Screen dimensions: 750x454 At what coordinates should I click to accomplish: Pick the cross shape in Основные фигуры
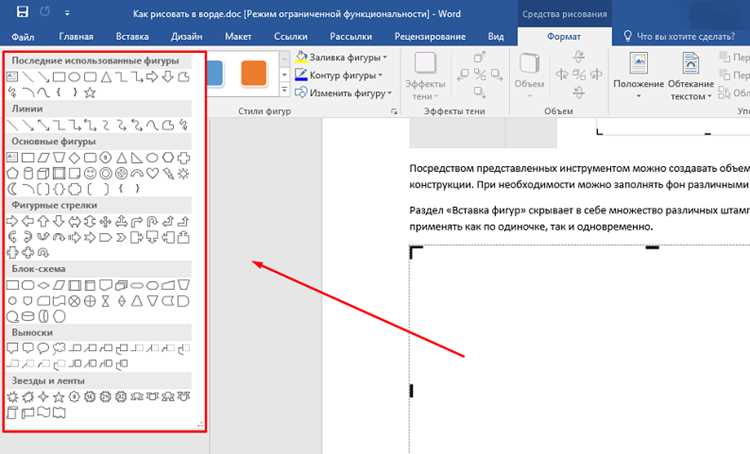(x=183, y=158)
